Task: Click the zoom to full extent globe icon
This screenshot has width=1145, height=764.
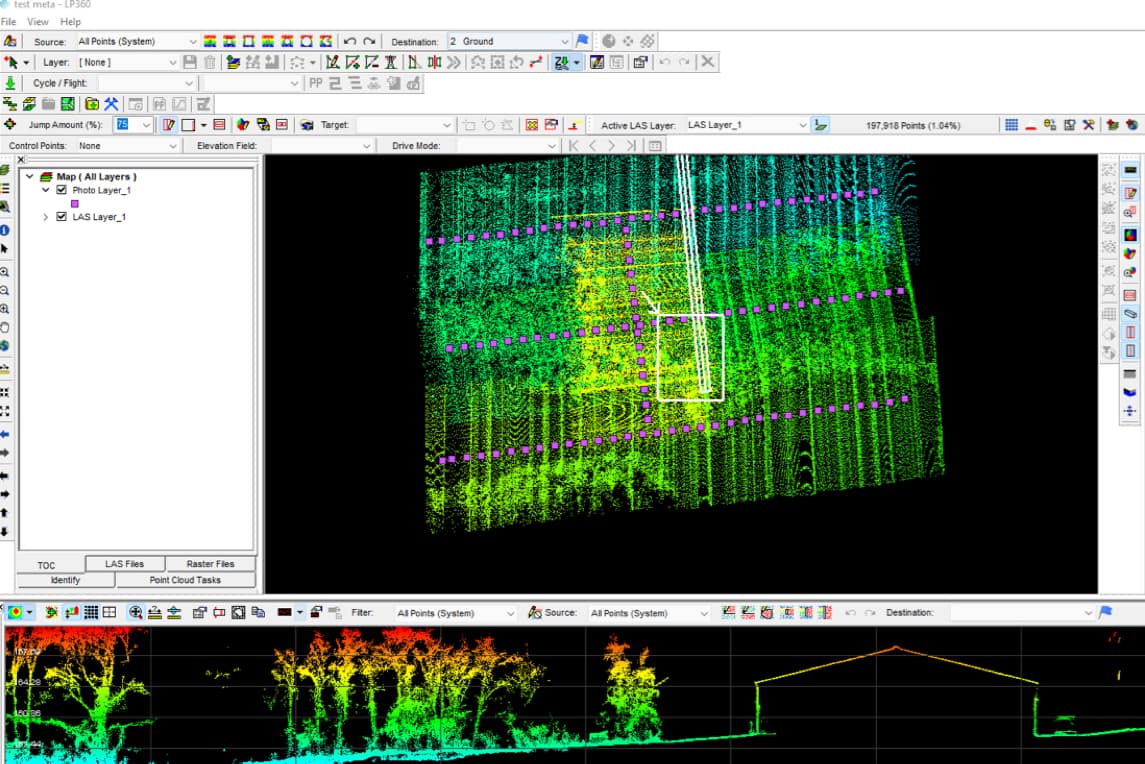Action: click(x=5, y=346)
